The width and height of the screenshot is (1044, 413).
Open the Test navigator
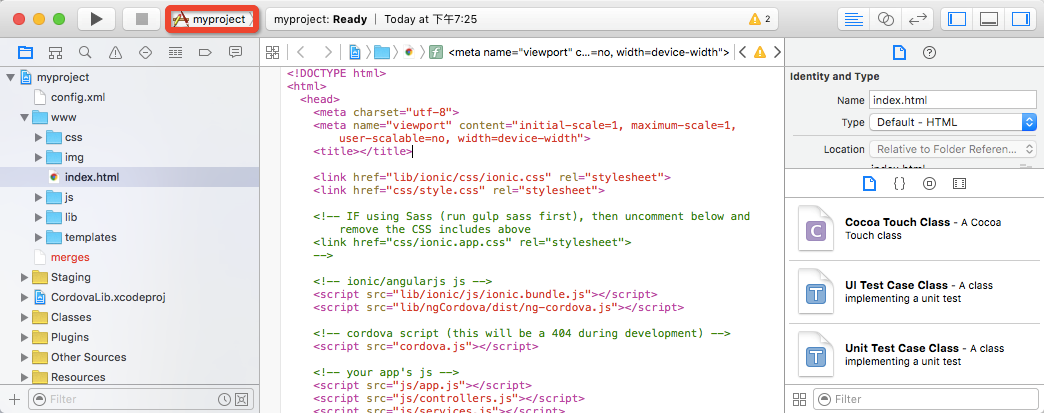(145, 52)
